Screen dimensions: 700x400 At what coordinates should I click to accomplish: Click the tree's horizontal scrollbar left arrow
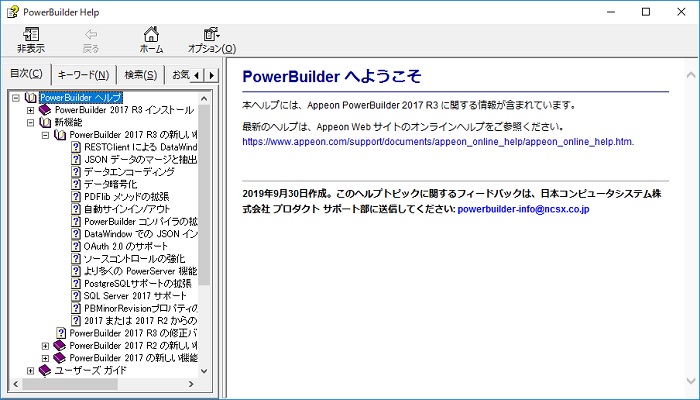[x=16, y=383]
